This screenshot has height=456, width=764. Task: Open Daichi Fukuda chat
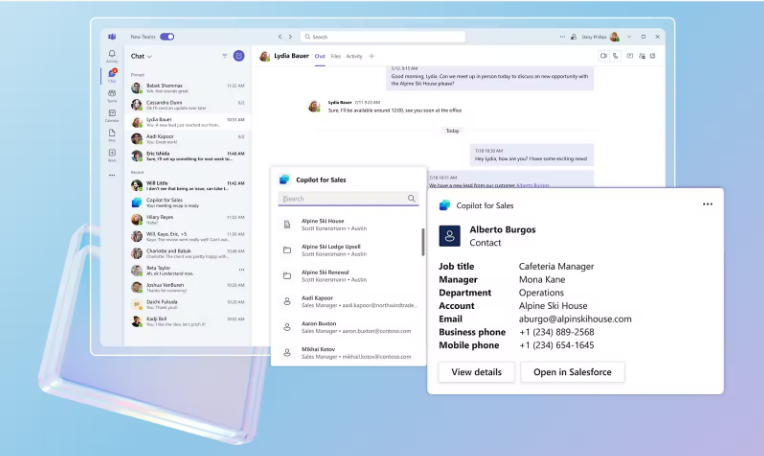tap(188, 304)
